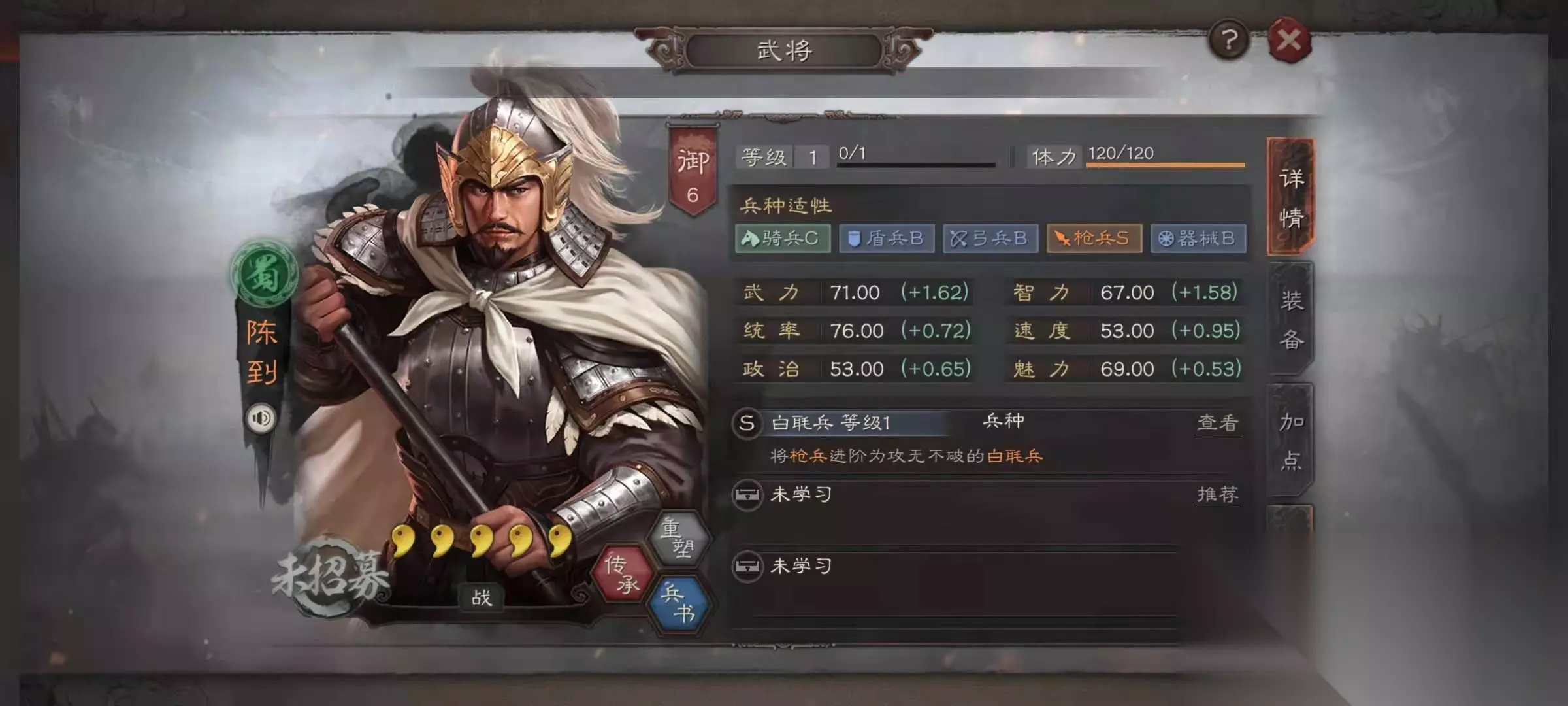Toggle the general's voice speaker icon
The image size is (1568, 706).
coord(261,418)
